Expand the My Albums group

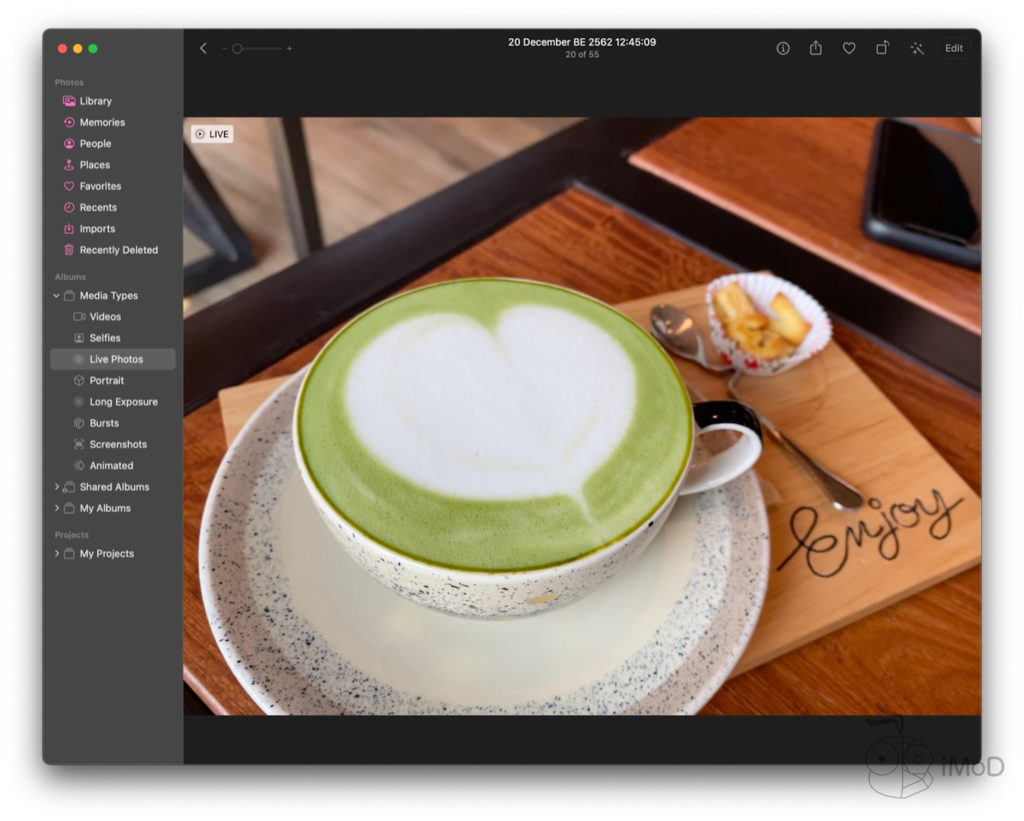point(57,509)
